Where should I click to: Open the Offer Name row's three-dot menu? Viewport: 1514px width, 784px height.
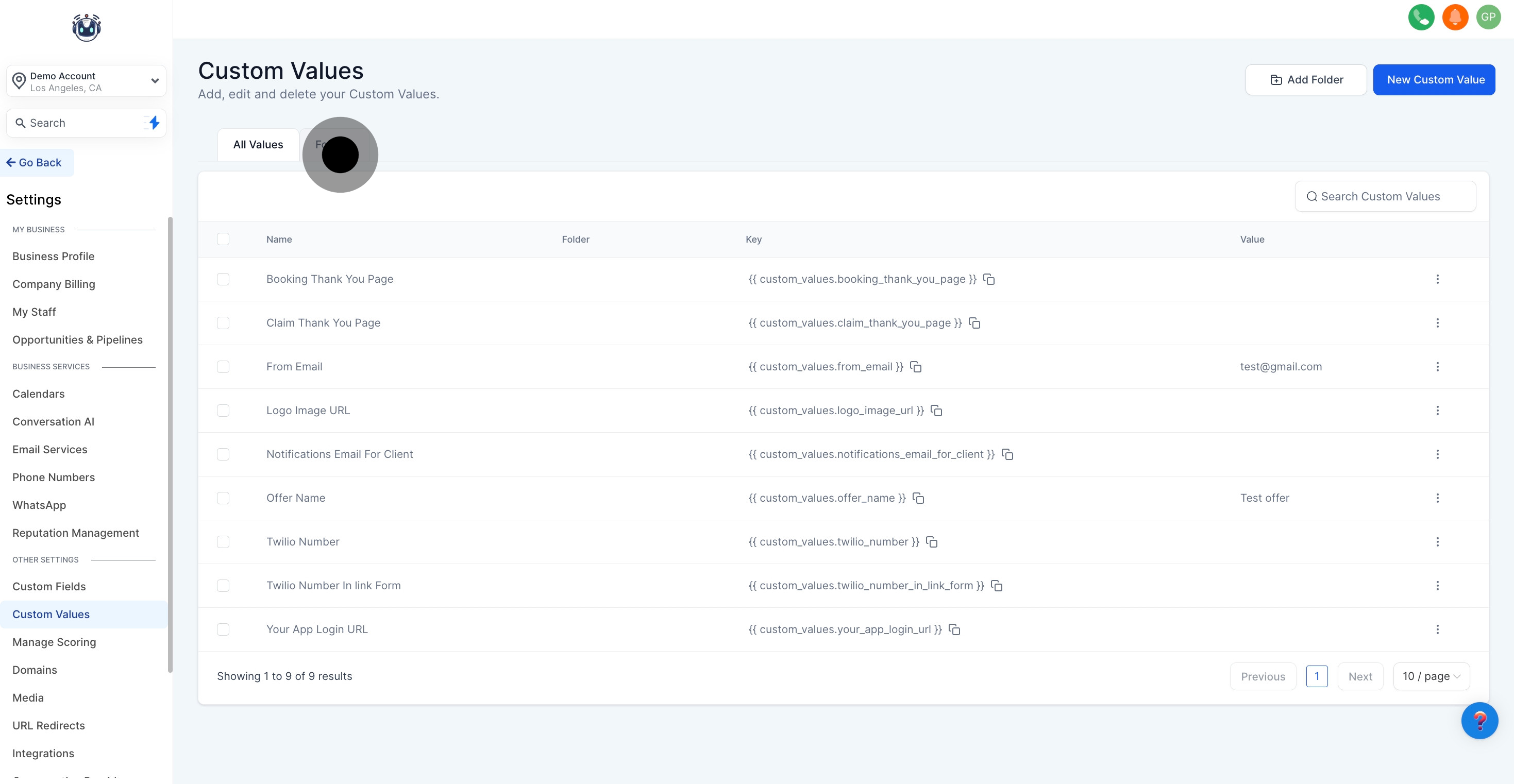(x=1437, y=499)
